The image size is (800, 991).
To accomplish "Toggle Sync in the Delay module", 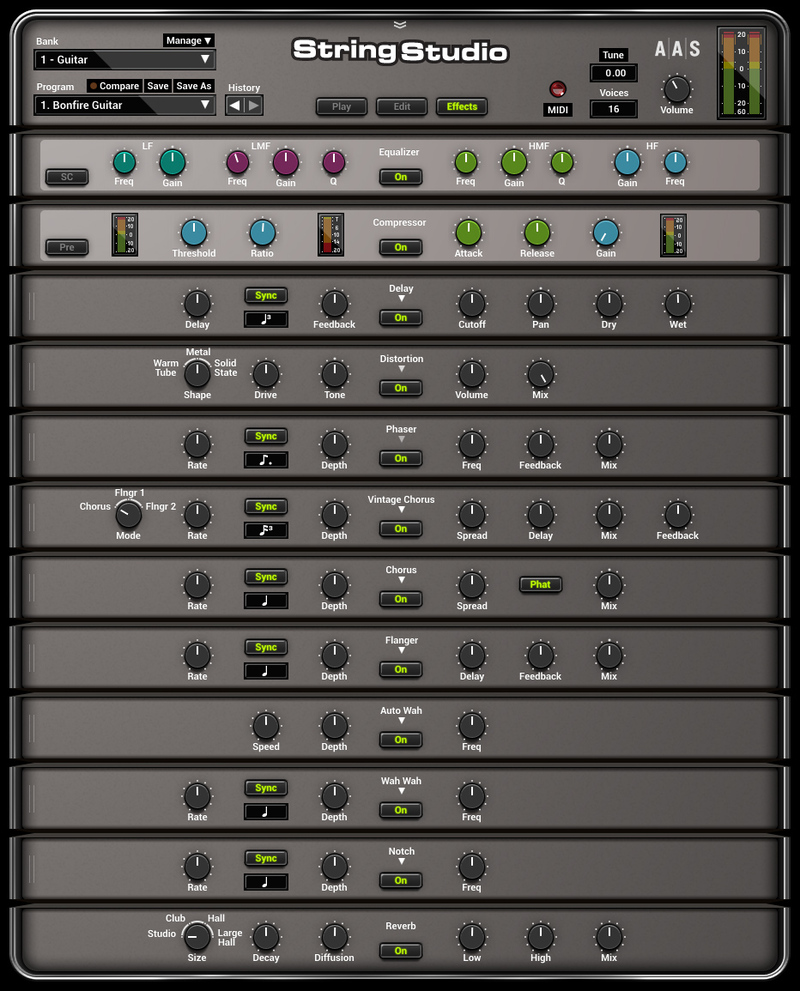I will [266, 295].
